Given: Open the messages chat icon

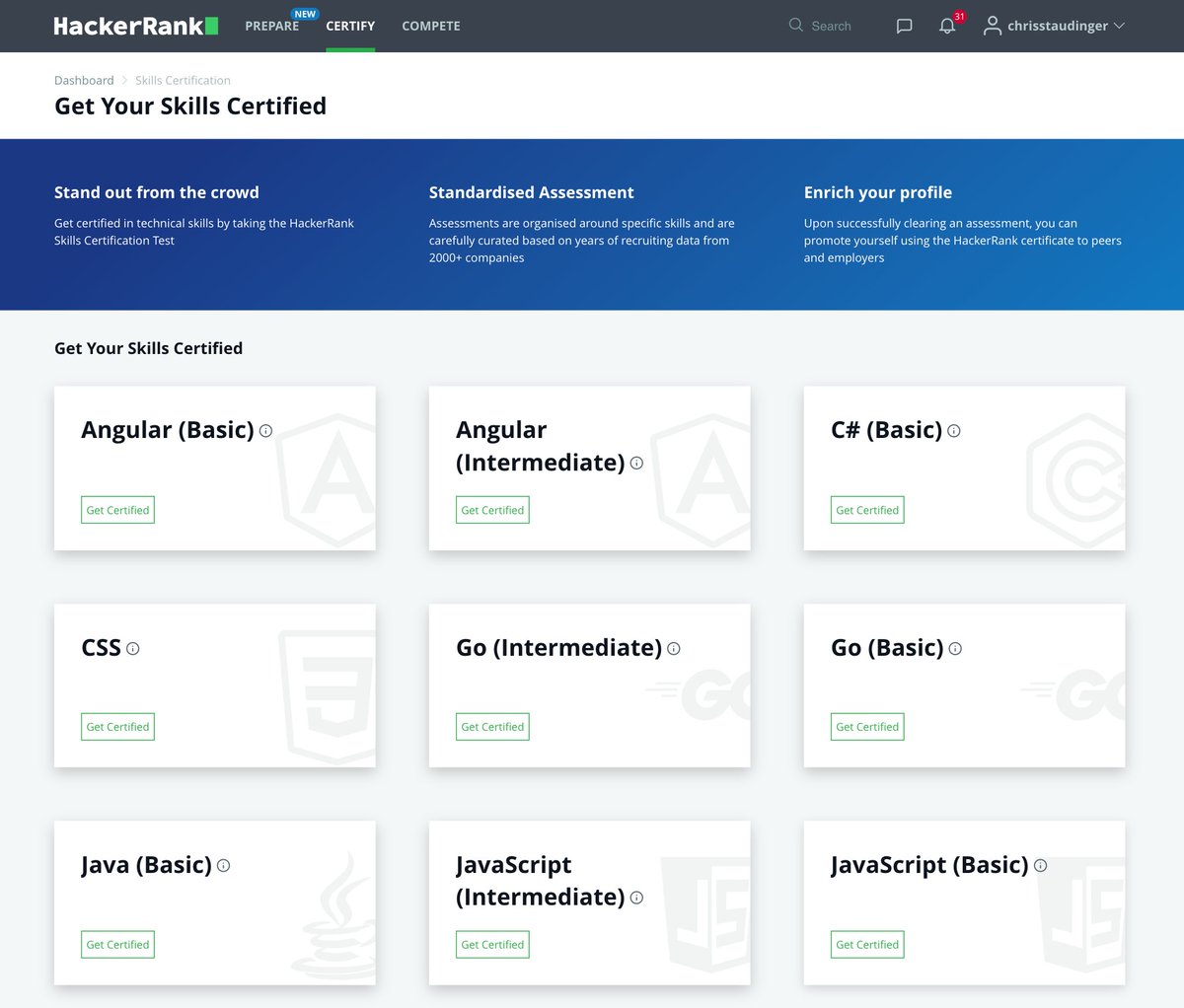Looking at the screenshot, I should tap(904, 27).
